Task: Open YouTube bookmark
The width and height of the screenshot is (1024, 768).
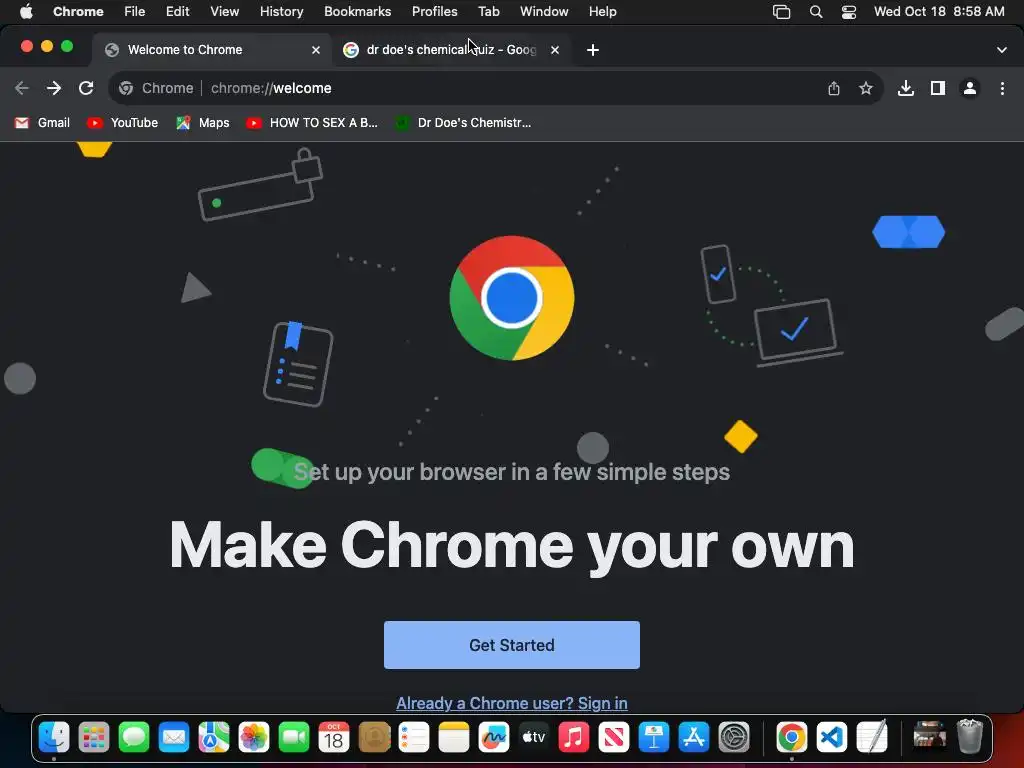Action: click(123, 123)
